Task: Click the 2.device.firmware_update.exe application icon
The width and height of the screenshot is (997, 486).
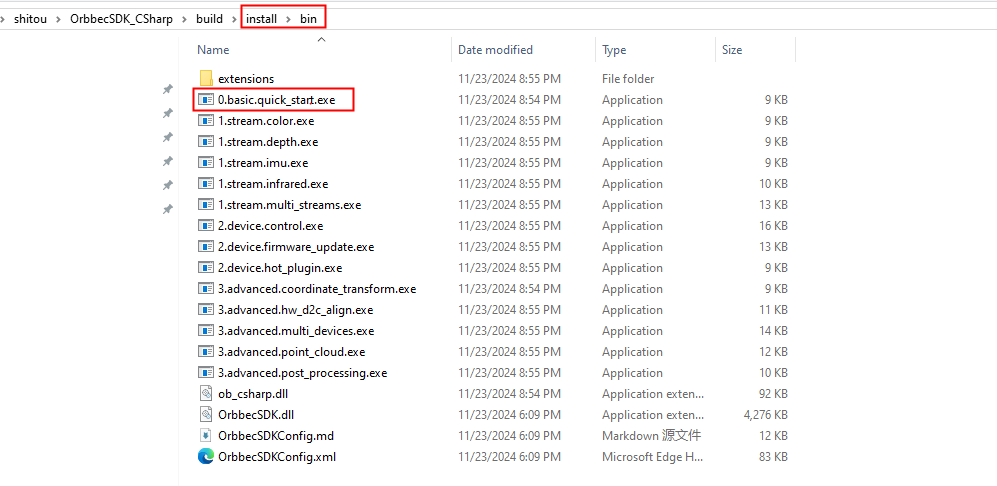Action: tap(205, 246)
